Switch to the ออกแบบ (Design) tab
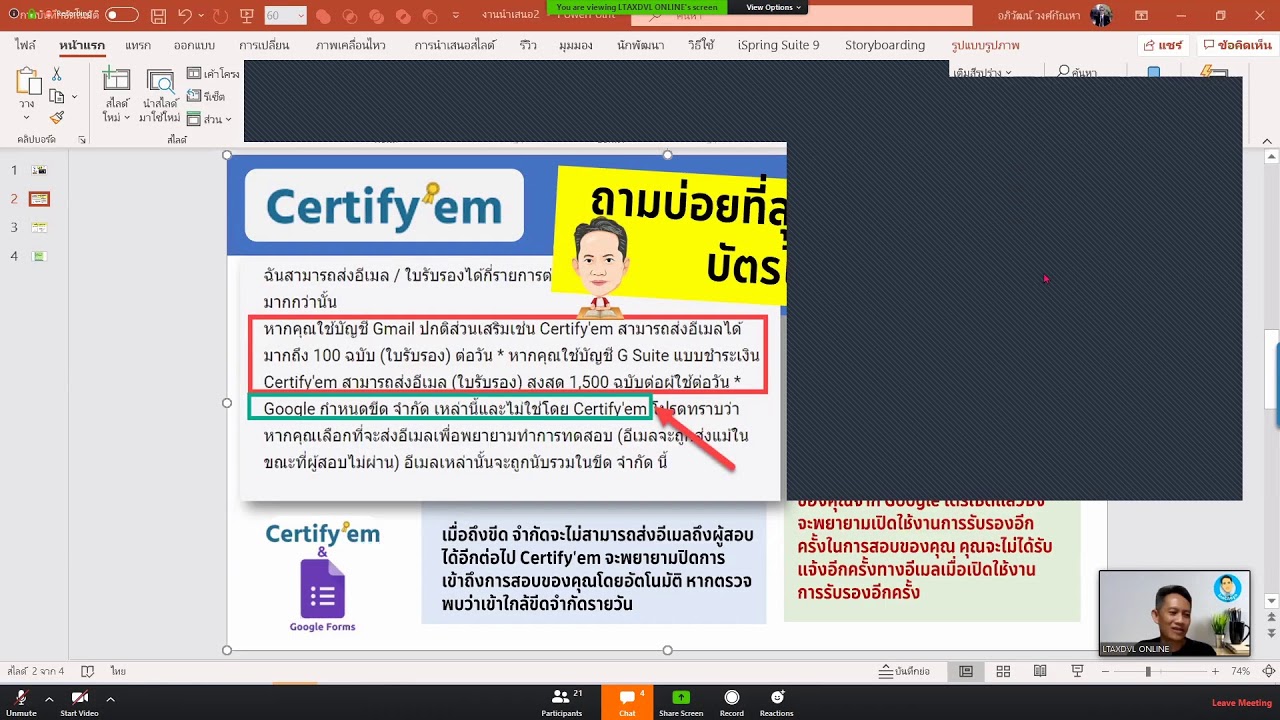The height and width of the screenshot is (720, 1280). click(x=194, y=45)
